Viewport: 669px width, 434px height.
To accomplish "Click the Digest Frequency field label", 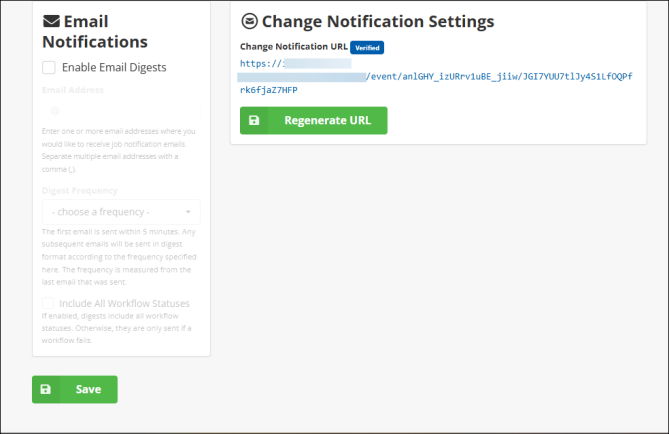I will click(x=80, y=190).
